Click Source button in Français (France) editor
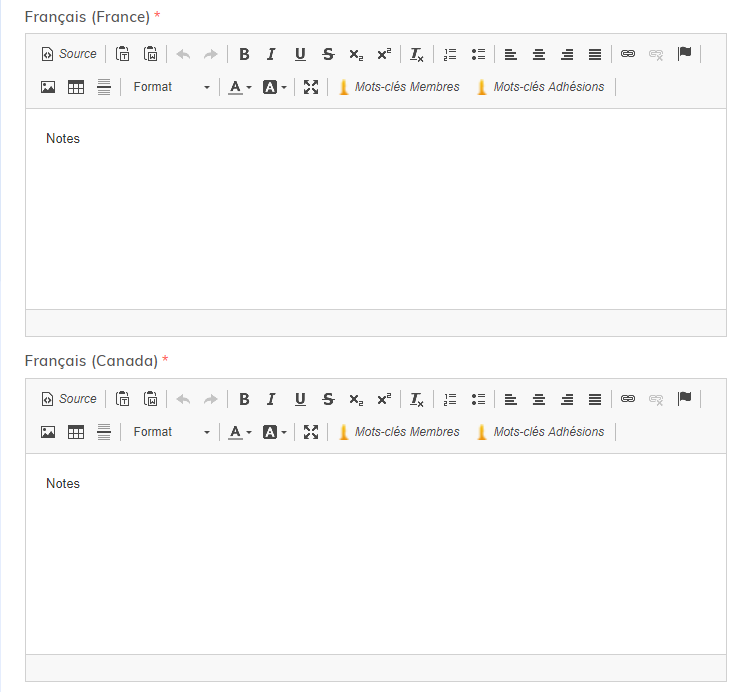 [69, 54]
